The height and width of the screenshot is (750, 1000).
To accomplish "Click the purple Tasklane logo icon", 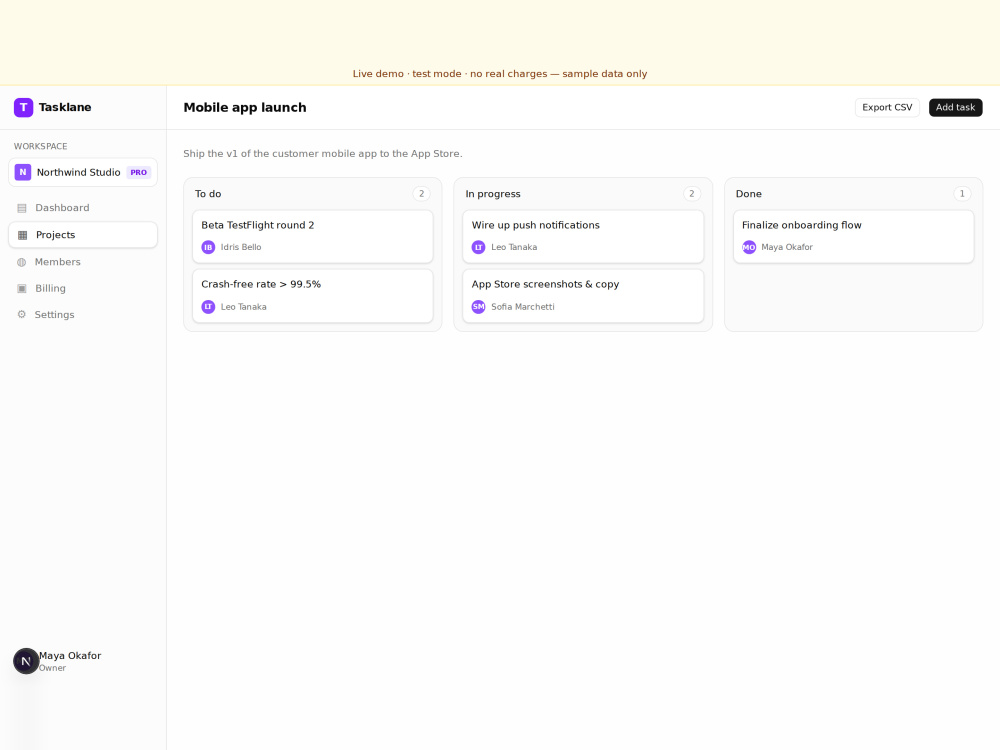I will (24, 107).
